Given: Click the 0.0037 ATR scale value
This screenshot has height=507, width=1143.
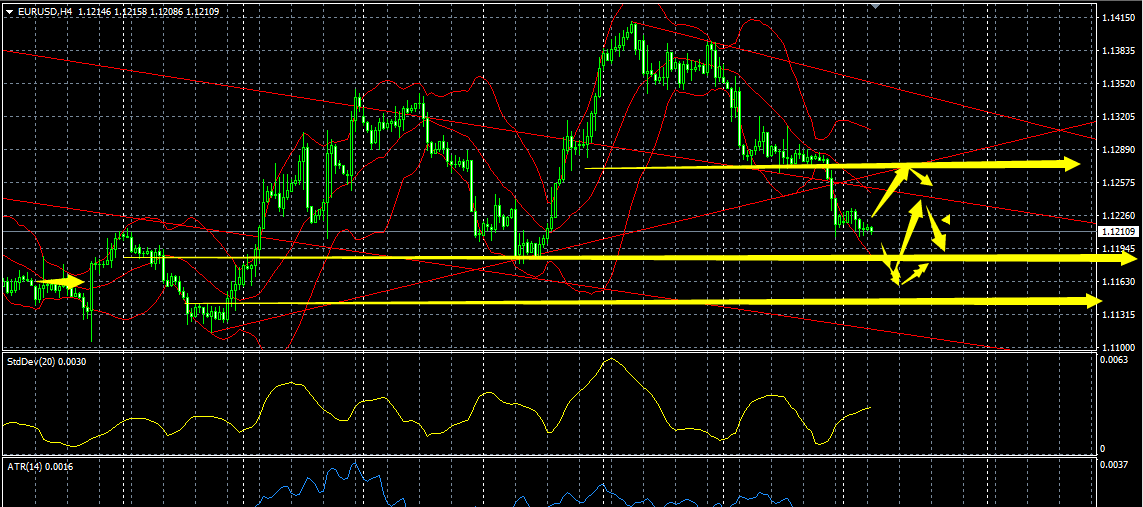Looking at the screenshot, I should [x=1115, y=464].
